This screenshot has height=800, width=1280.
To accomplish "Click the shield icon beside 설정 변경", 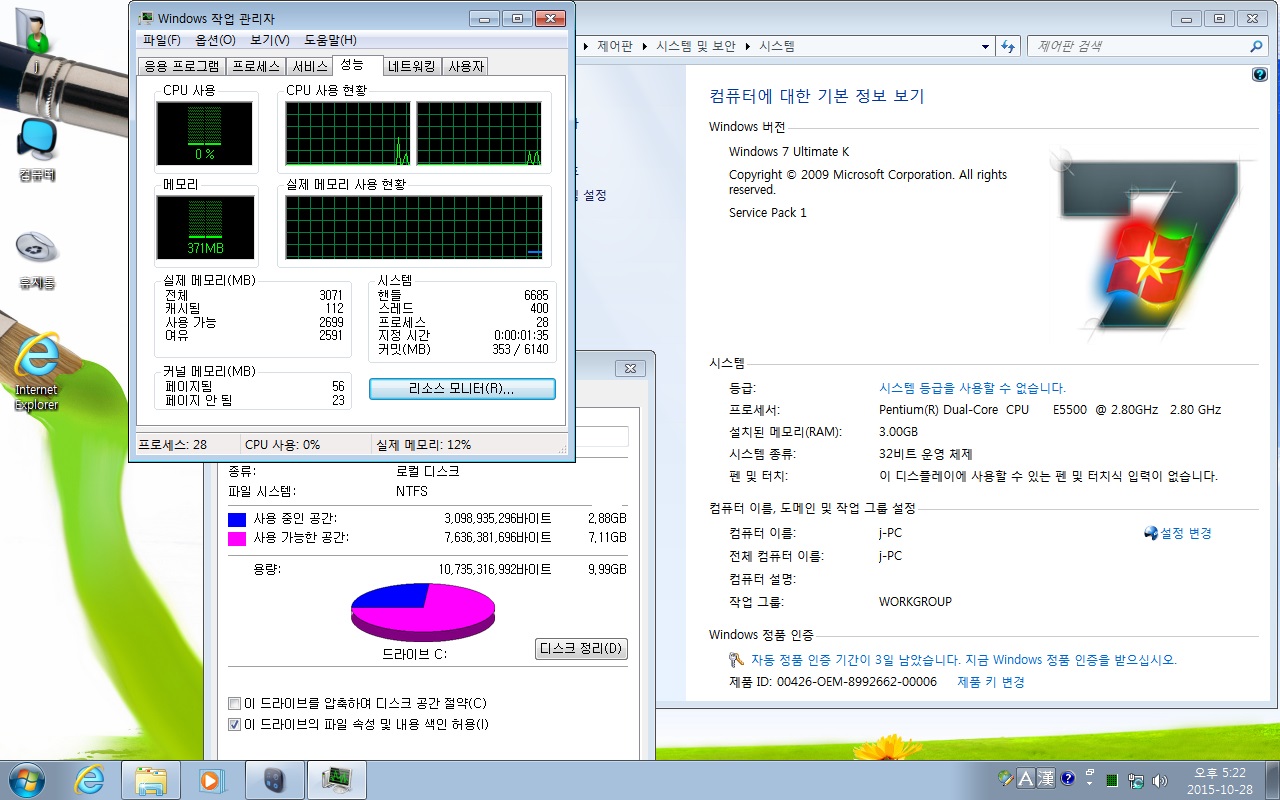I will tap(1151, 533).
